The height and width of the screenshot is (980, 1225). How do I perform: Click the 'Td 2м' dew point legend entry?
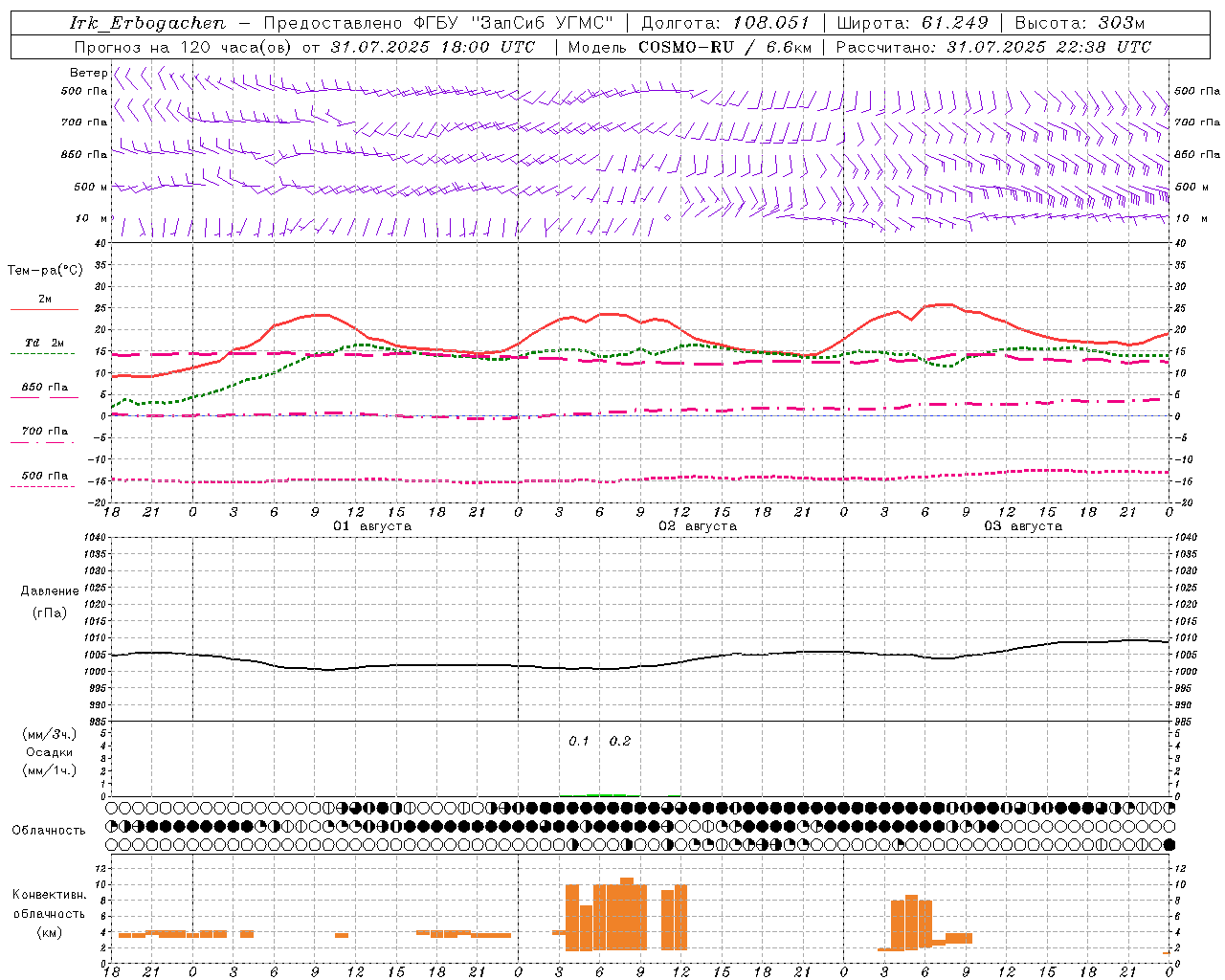point(45,343)
